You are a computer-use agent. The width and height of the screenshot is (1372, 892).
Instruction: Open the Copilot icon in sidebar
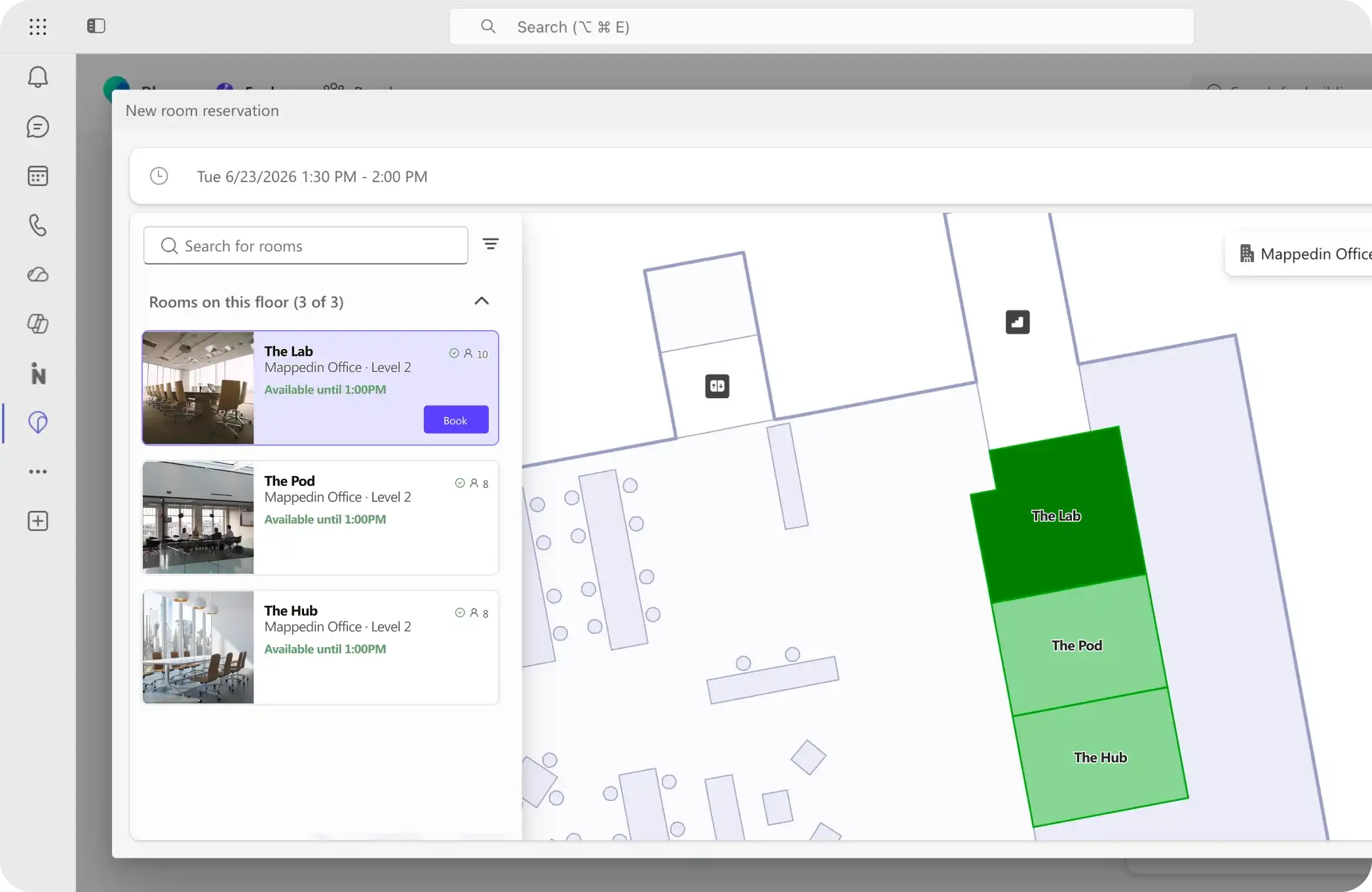(38, 324)
